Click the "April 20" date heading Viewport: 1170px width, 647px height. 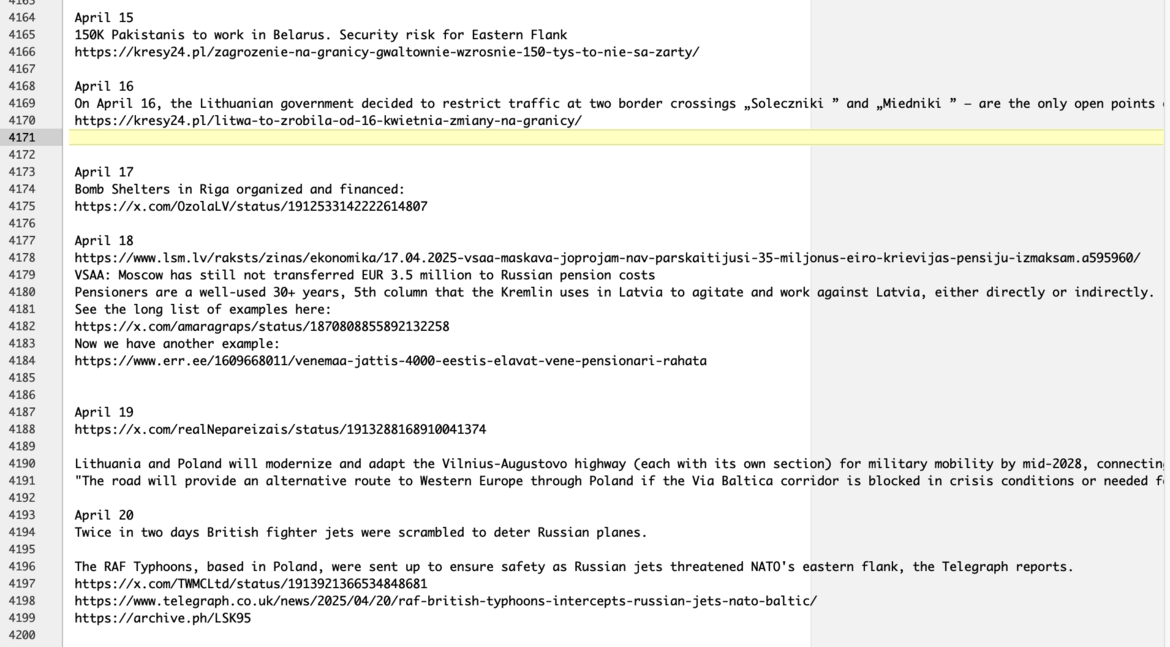(104, 516)
